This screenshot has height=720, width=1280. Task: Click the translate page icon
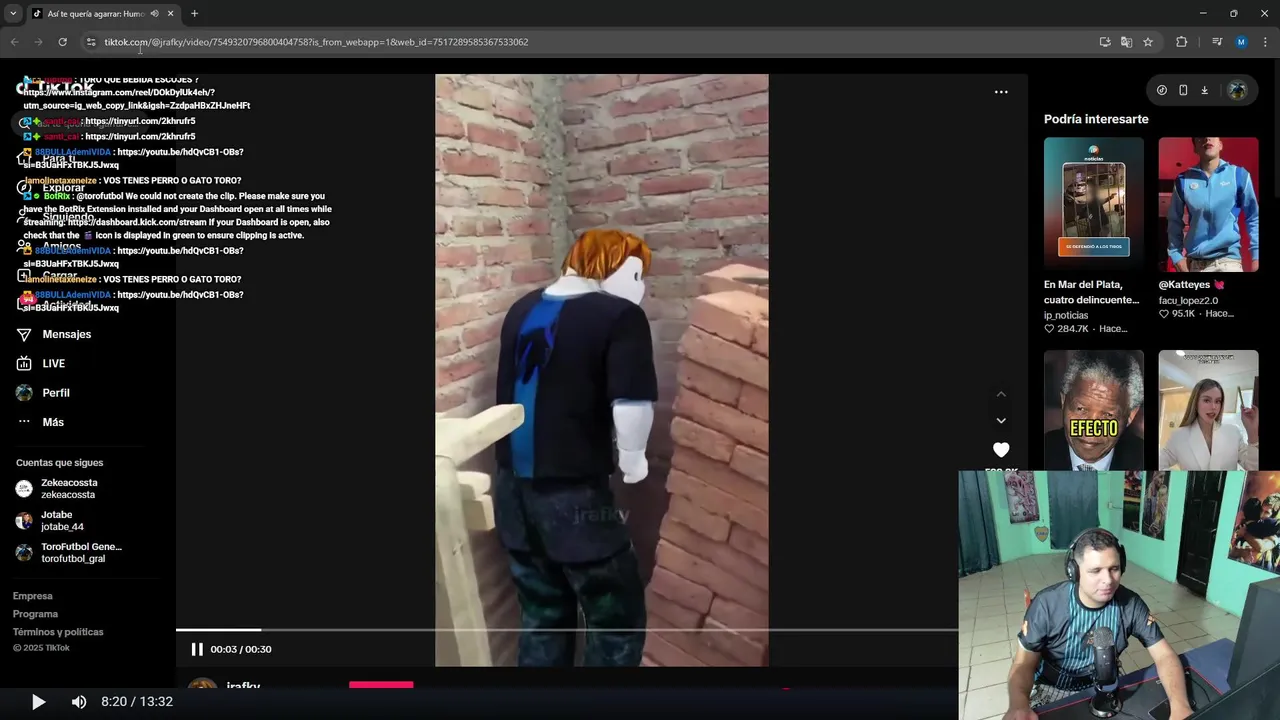tap(1126, 42)
